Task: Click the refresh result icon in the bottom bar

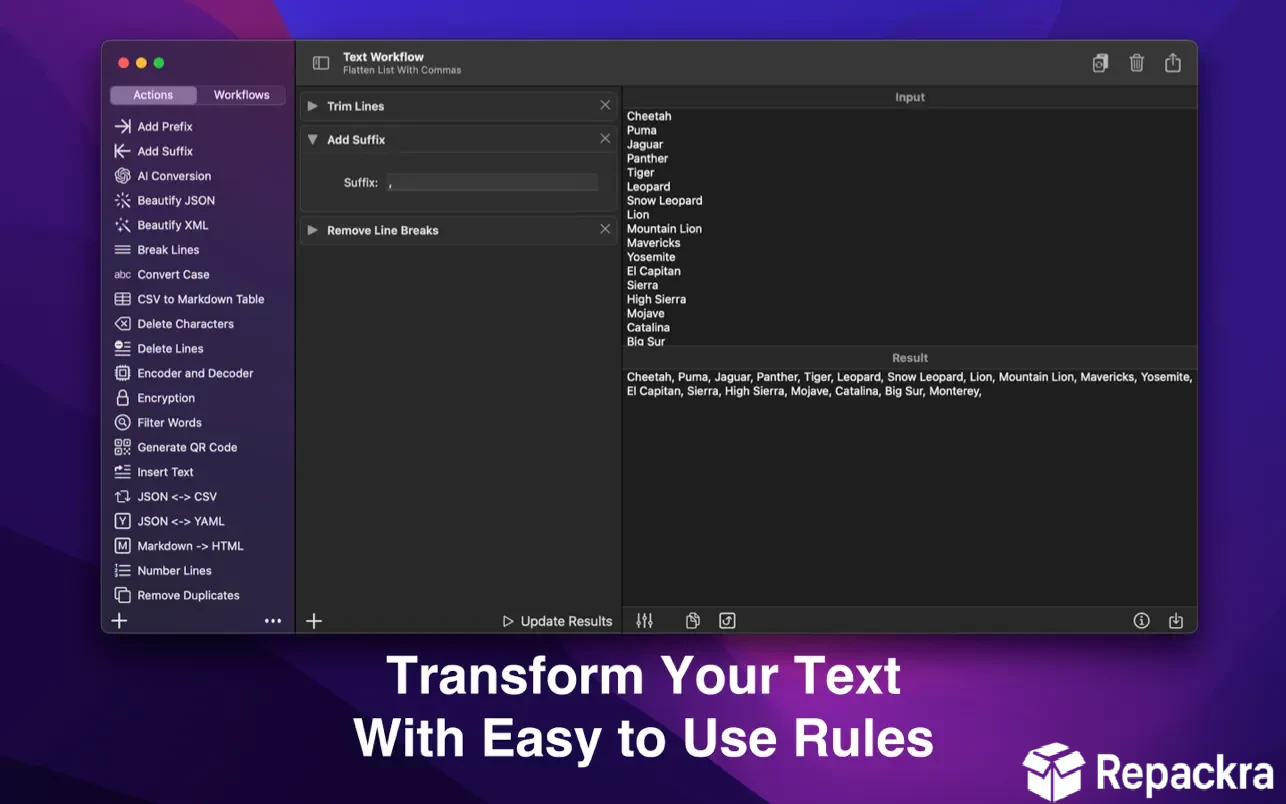Action: click(727, 621)
